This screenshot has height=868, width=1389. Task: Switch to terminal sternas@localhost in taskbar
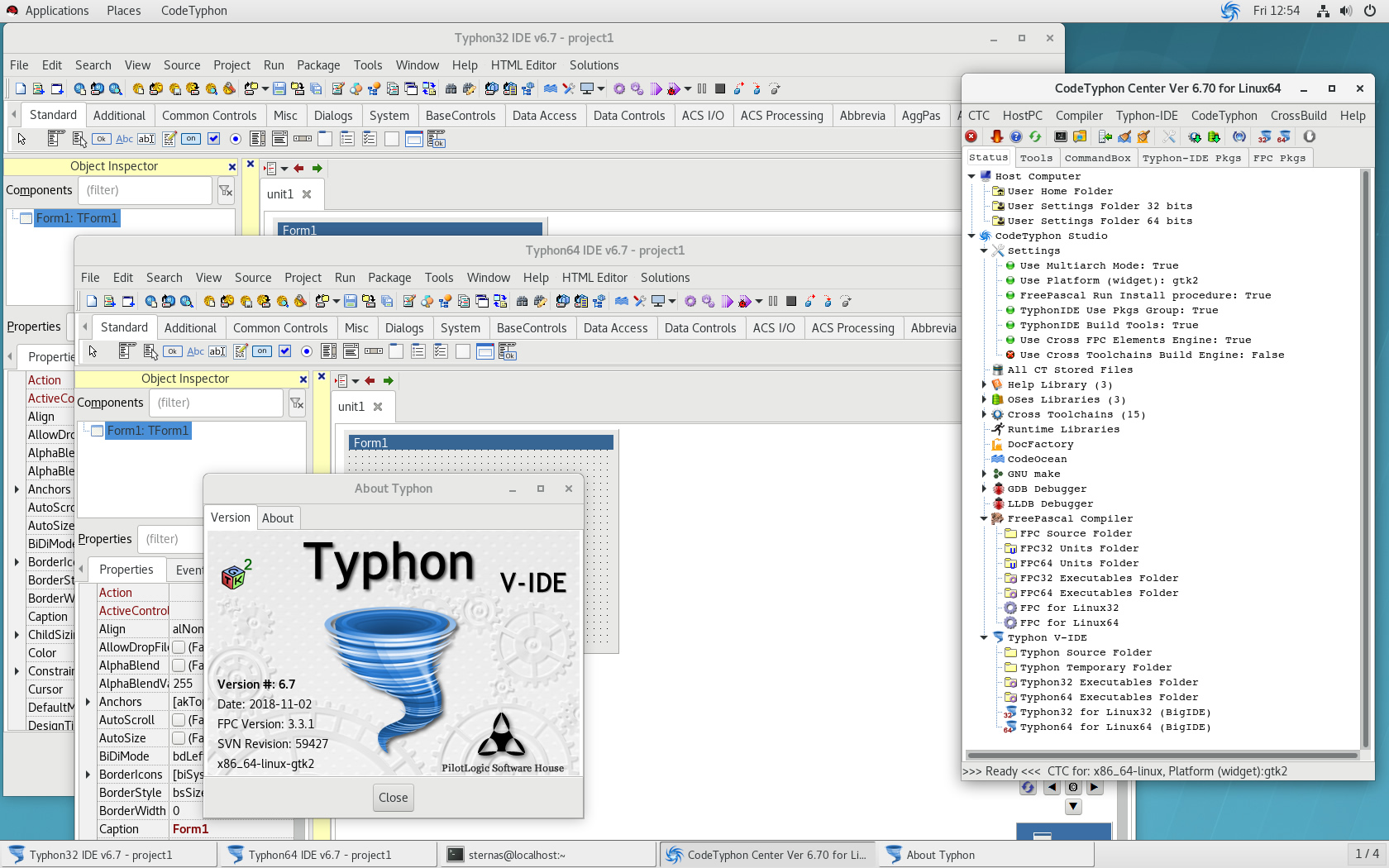(x=547, y=855)
